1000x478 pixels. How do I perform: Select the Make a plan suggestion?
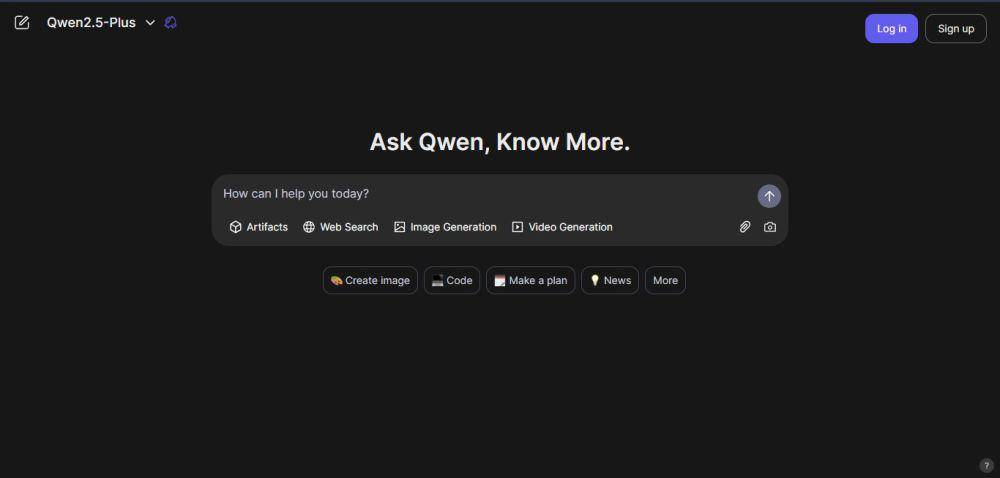pyautogui.click(x=530, y=280)
